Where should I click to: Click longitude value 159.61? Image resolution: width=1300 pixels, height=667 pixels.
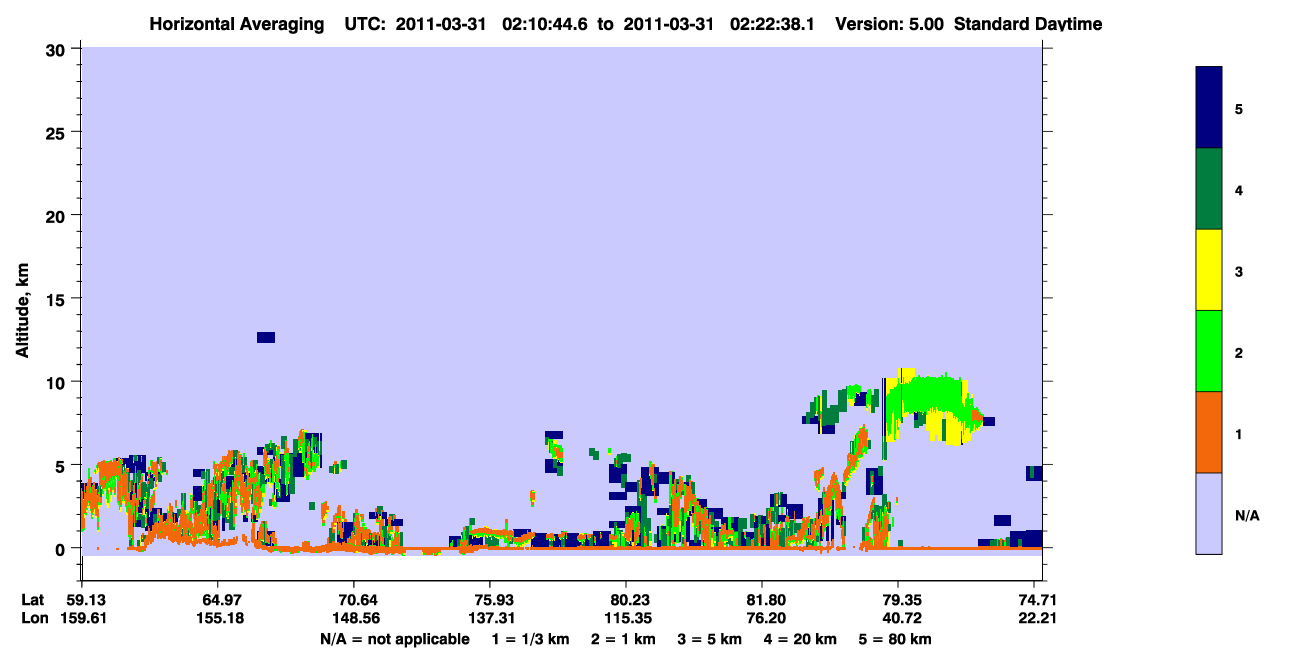(x=82, y=618)
